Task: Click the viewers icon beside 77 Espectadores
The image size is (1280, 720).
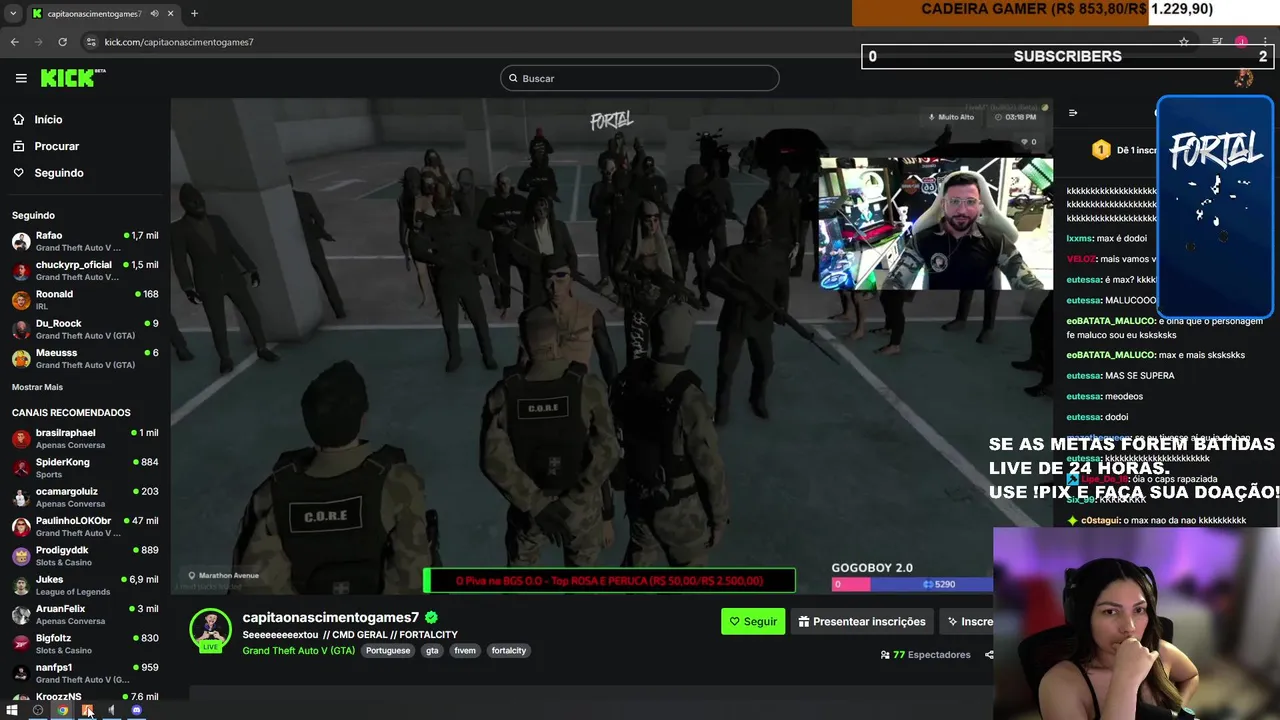Action: coord(885,655)
